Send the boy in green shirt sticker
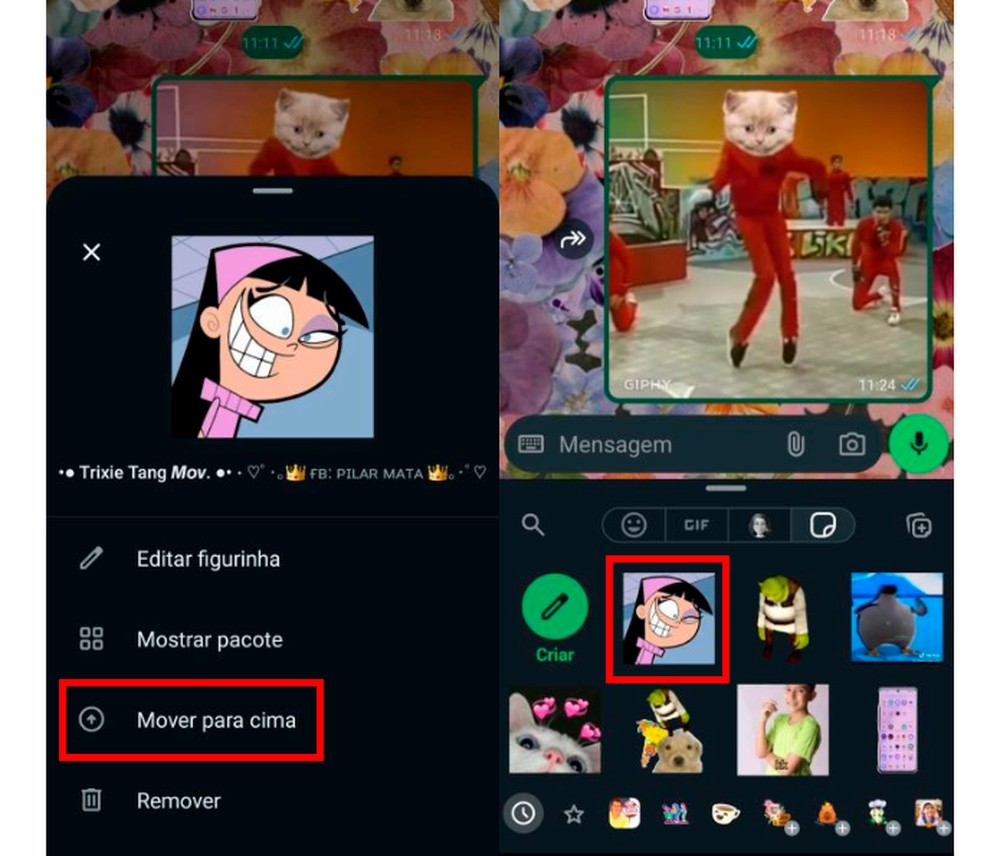Image resolution: width=1000 pixels, height=856 pixels. (783, 730)
